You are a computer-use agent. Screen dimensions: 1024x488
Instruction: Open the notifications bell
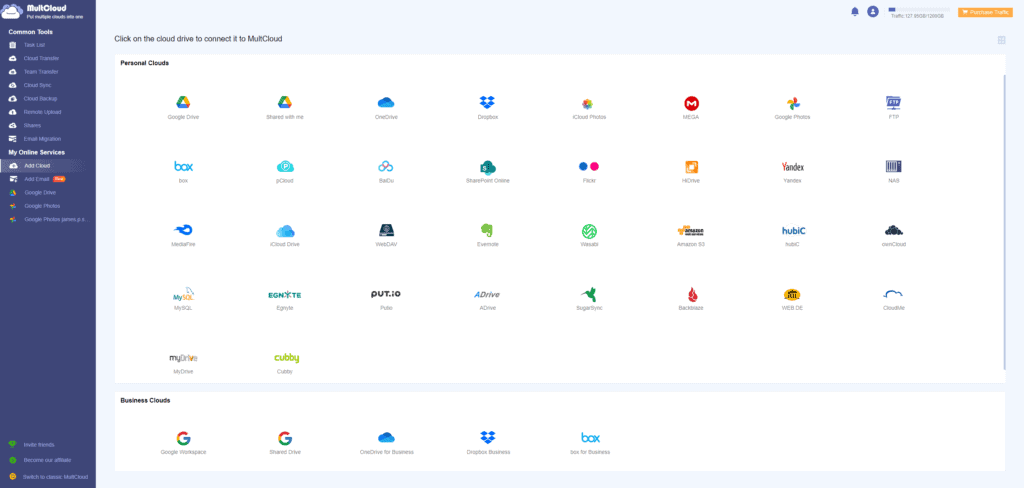855,12
